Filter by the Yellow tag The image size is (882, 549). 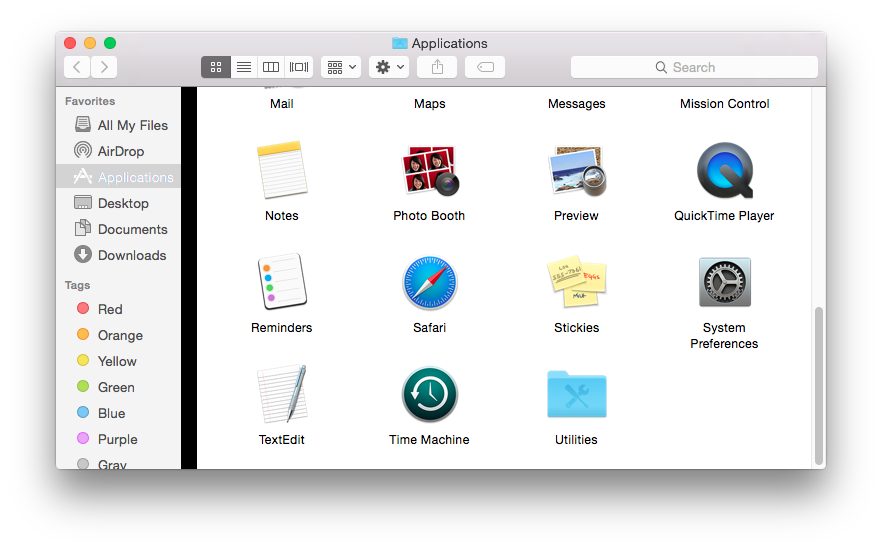(119, 361)
